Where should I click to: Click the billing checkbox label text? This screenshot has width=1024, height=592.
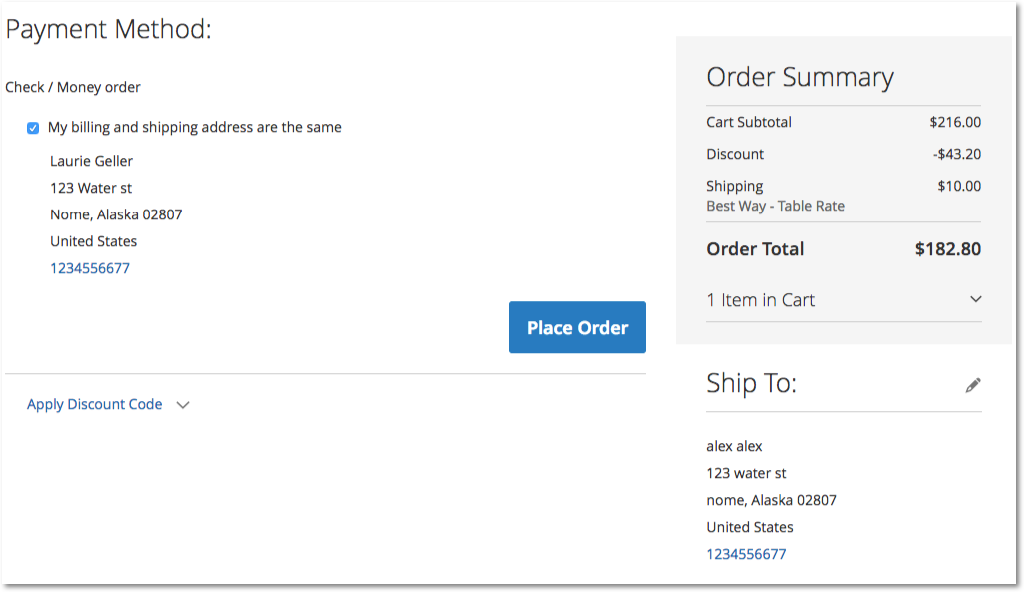[x=195, y=127]
